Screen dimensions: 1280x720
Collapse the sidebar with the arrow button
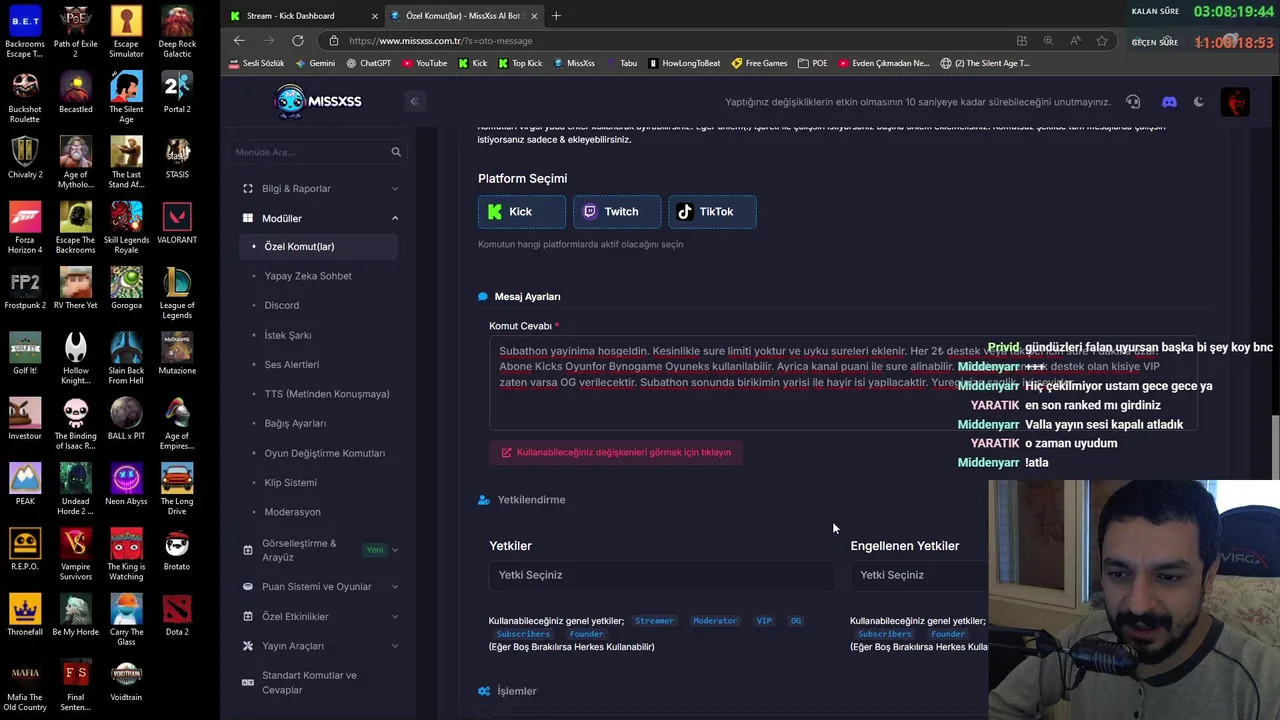[x=414, y=101]
